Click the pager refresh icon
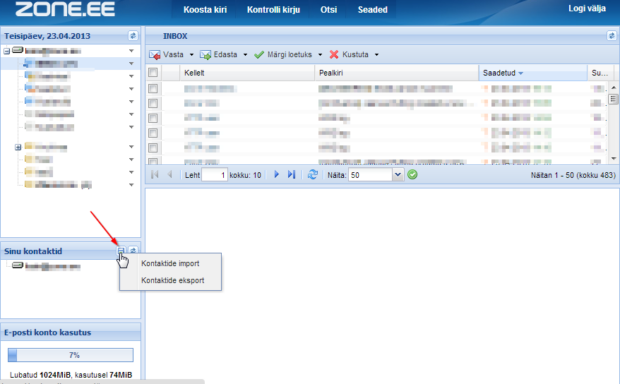The image size is (620, 384). coord(313,174)
